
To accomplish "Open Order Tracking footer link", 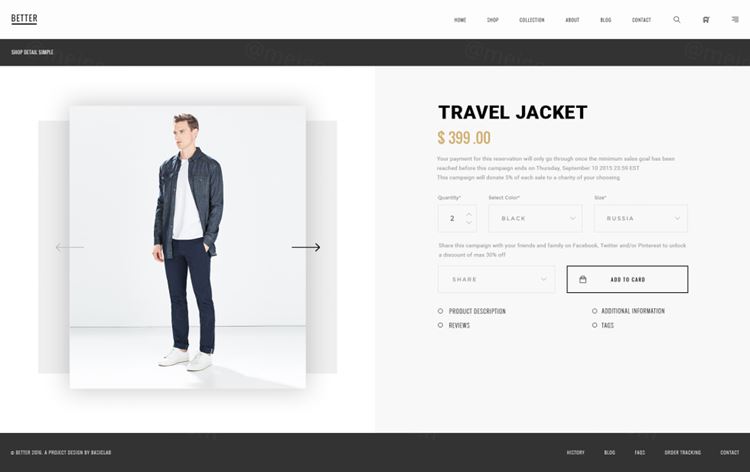I will pyautogui.click(x=683, y=452).
